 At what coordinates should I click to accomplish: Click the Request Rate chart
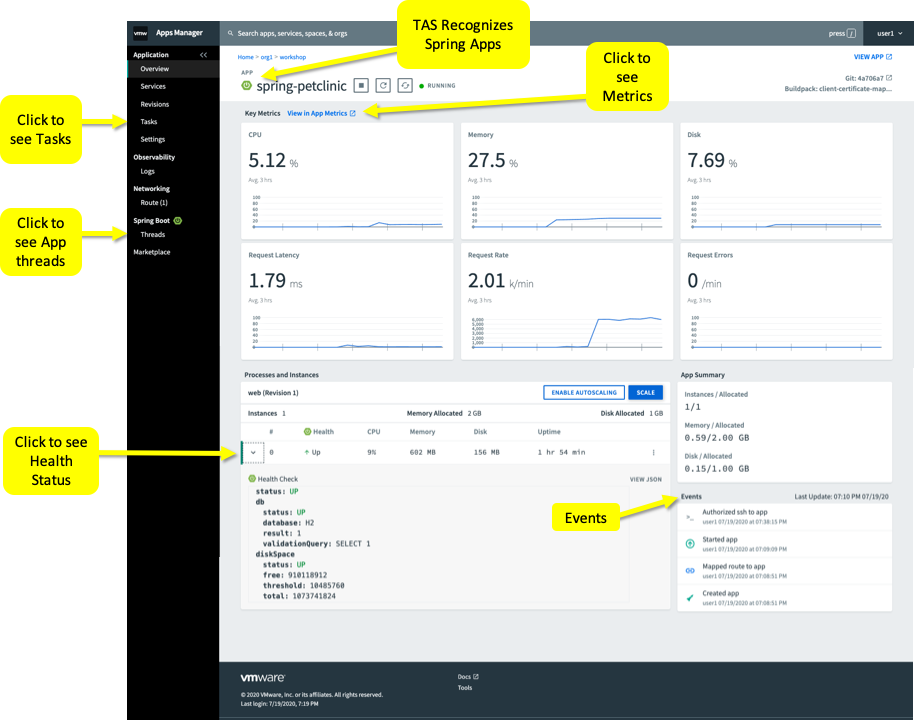coord(567,333)
